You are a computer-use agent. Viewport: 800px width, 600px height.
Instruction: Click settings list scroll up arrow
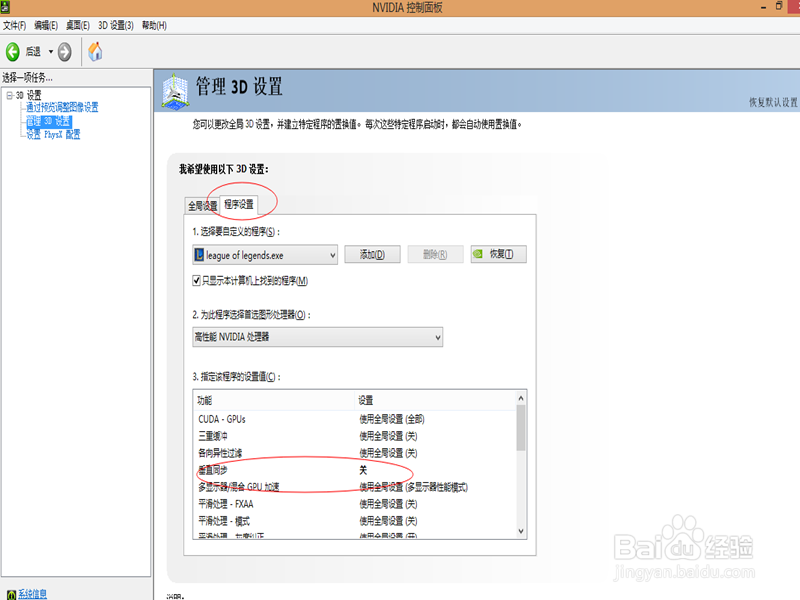[521, 398]
